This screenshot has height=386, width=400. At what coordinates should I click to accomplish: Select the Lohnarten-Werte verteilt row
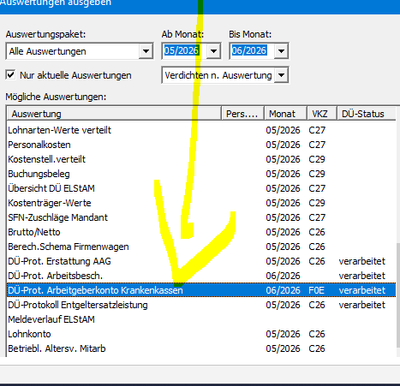click(x=201, y=130)
